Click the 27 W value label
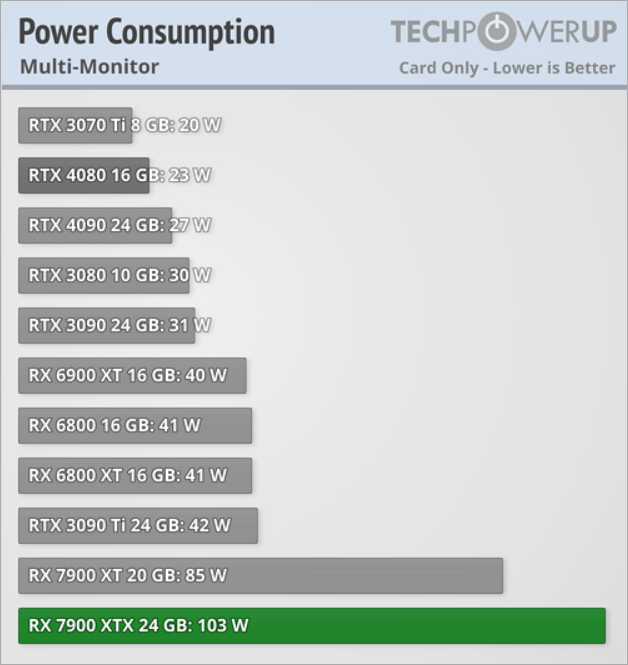628x665 pixels. coord(190,225)
